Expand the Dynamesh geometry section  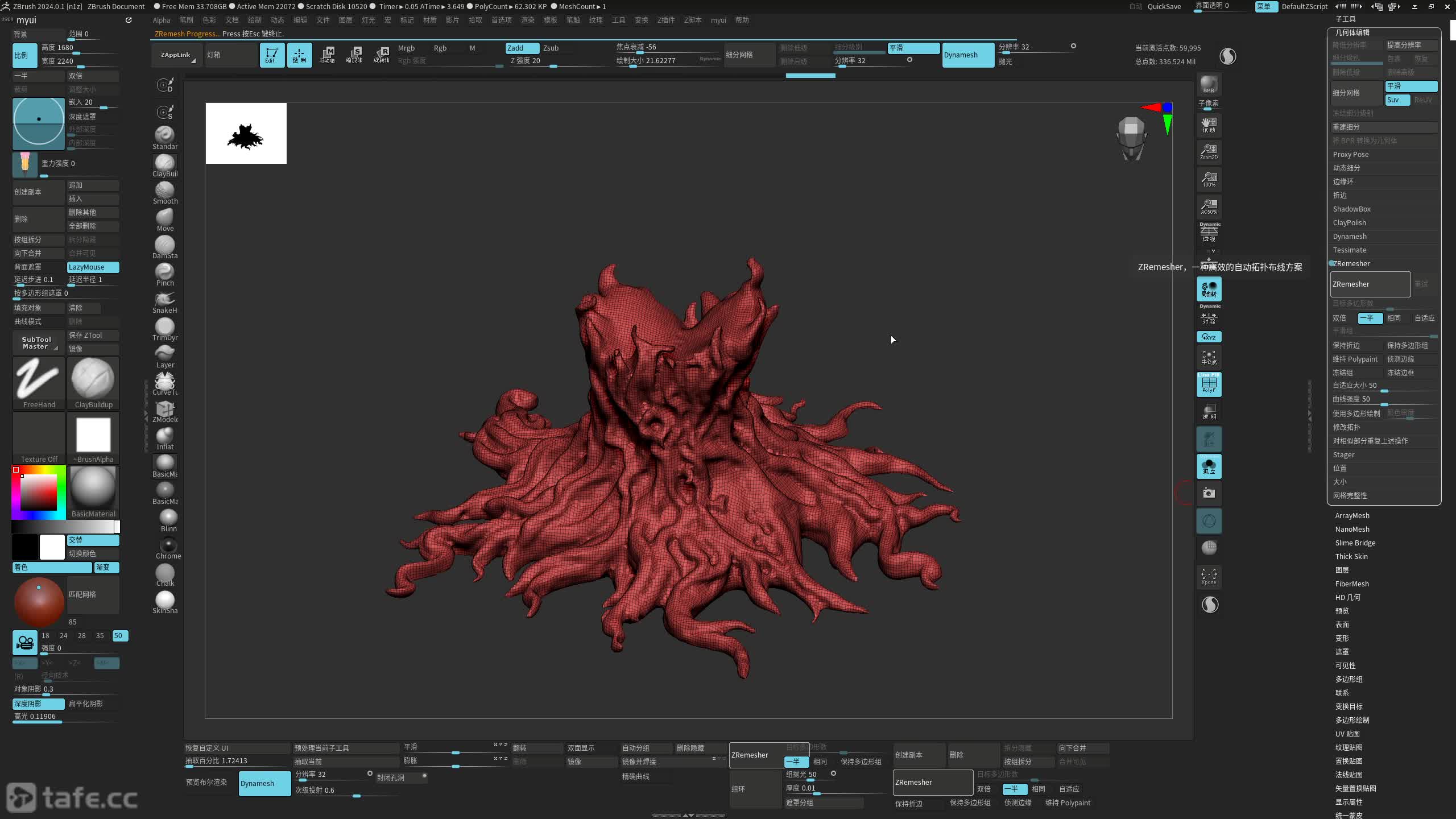pyautogui.click(x=1349, y=236)
